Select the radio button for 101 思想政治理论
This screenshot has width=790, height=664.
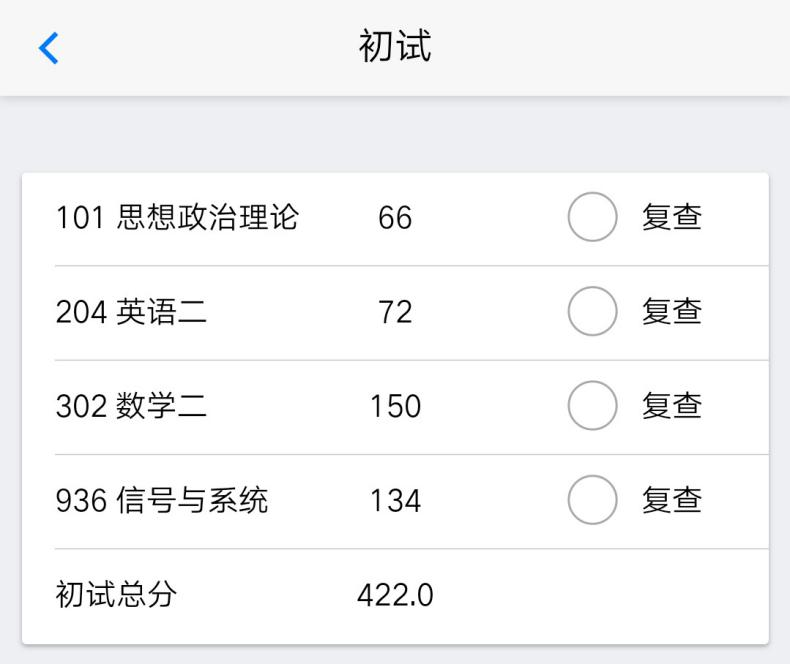592,217
